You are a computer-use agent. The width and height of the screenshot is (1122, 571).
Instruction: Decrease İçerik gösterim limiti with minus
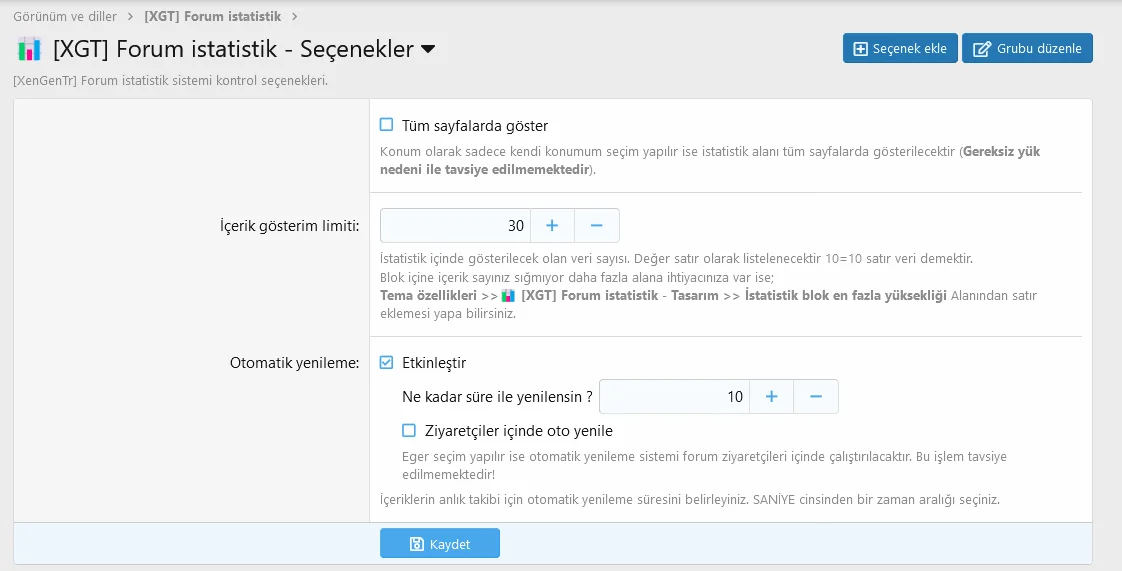click(x=596, y=226)
